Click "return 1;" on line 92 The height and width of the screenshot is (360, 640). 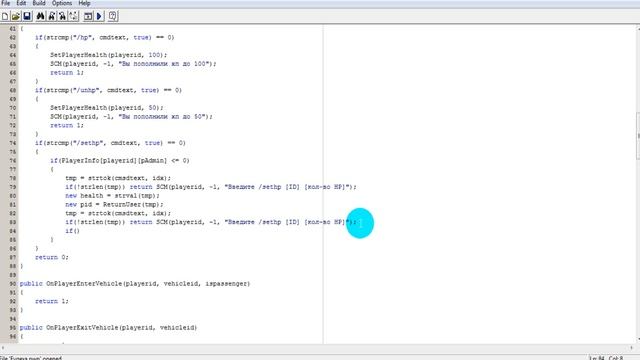pos(52,301)
